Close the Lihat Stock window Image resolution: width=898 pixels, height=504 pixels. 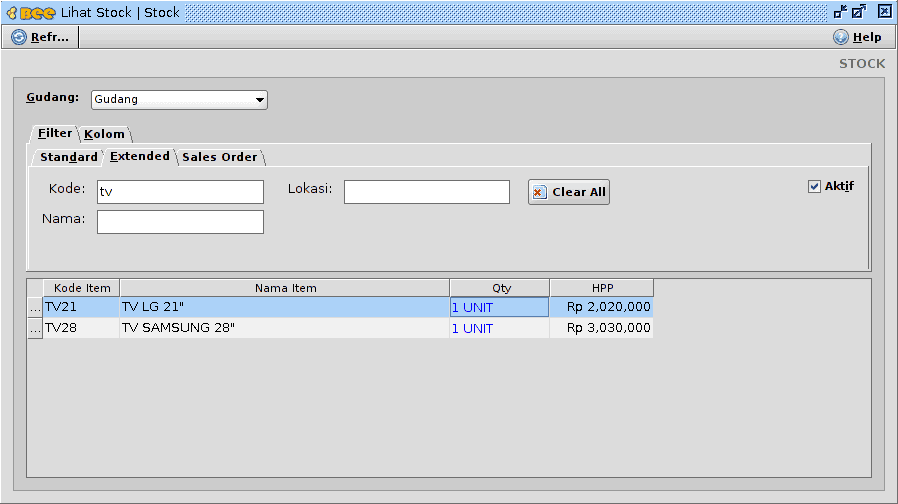(884, 12)
